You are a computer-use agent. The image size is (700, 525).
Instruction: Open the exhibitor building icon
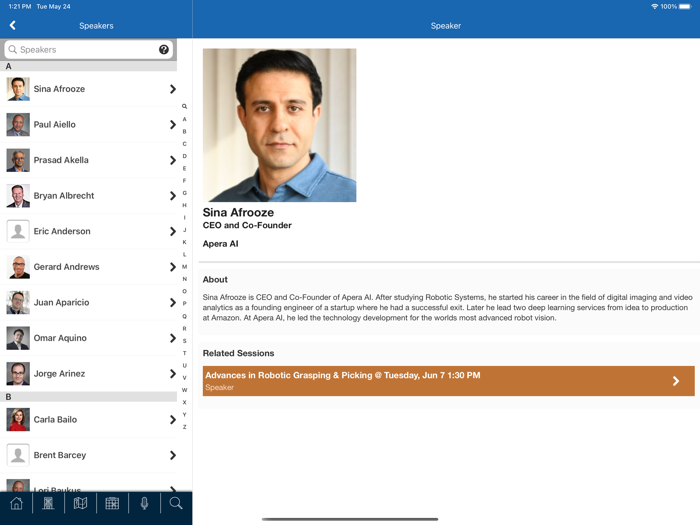point(48,504)
